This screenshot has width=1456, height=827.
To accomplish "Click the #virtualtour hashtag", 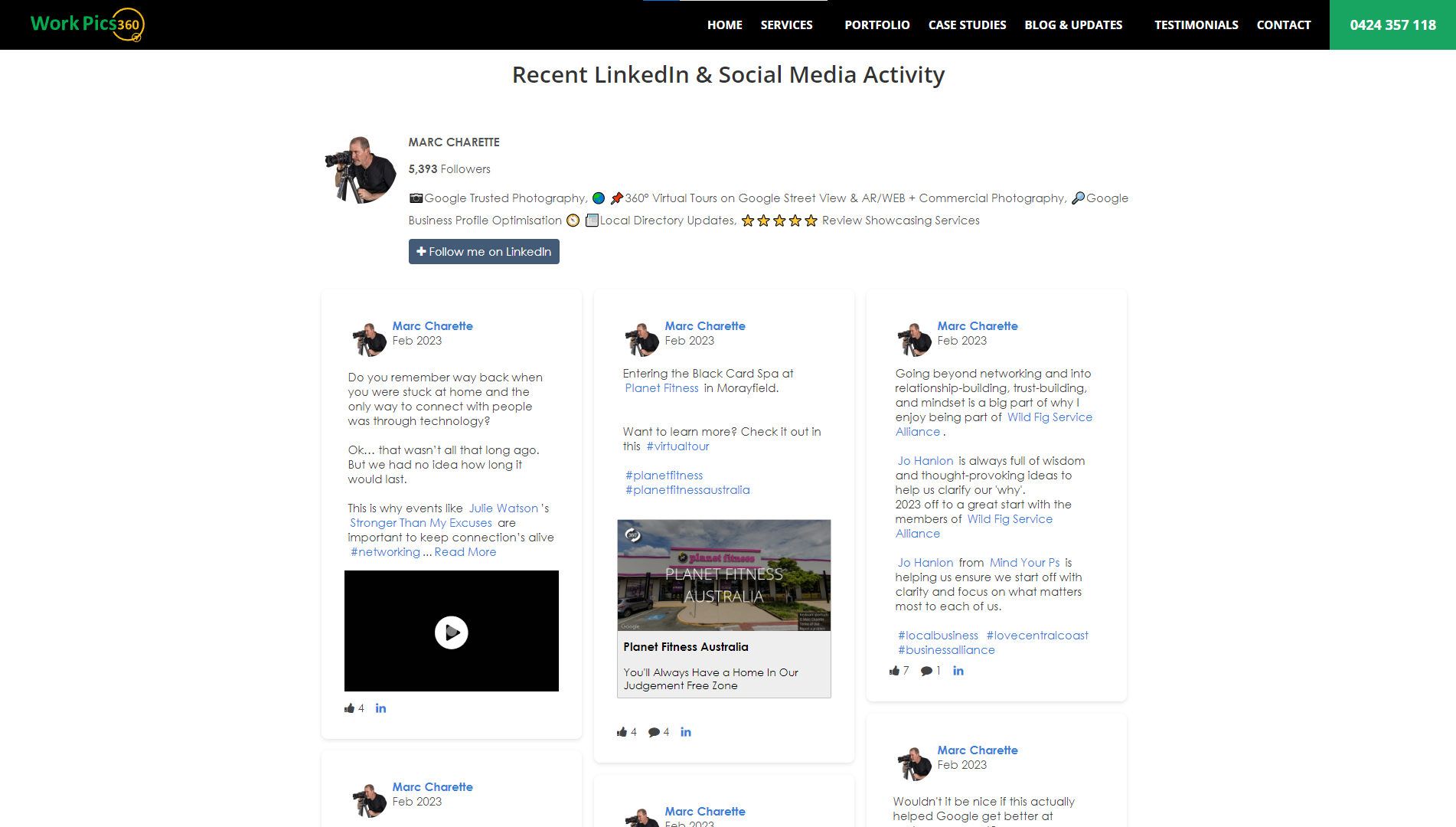I will 677,446.
